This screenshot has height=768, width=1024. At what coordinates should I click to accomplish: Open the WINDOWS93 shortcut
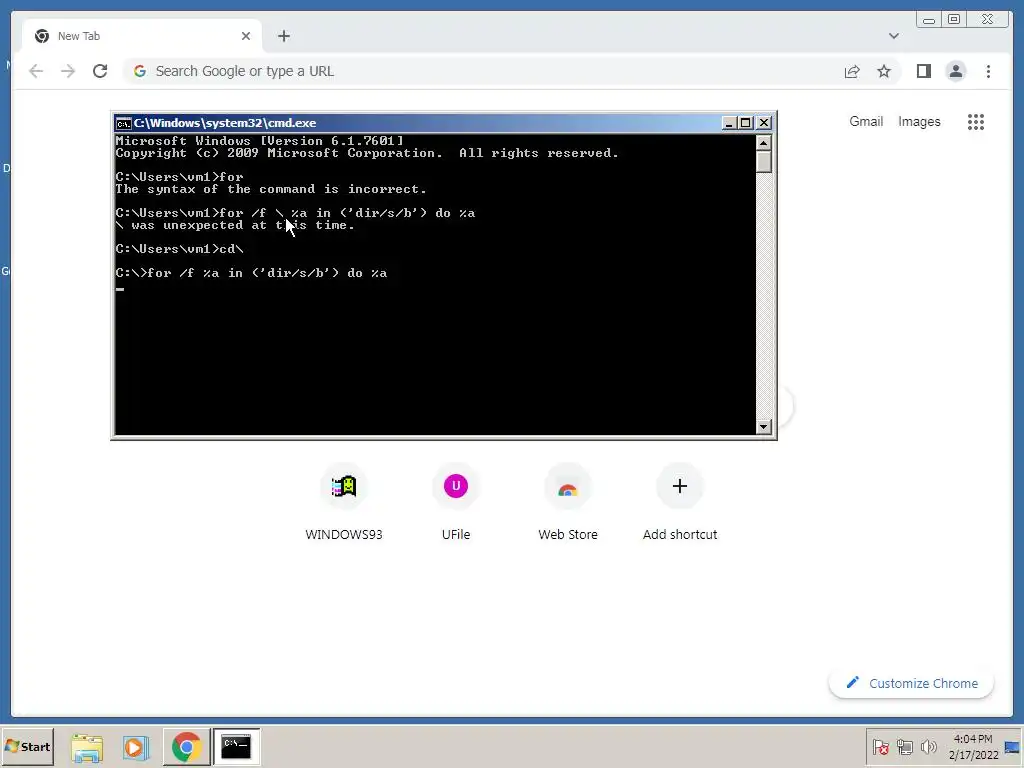coord(344,503)
